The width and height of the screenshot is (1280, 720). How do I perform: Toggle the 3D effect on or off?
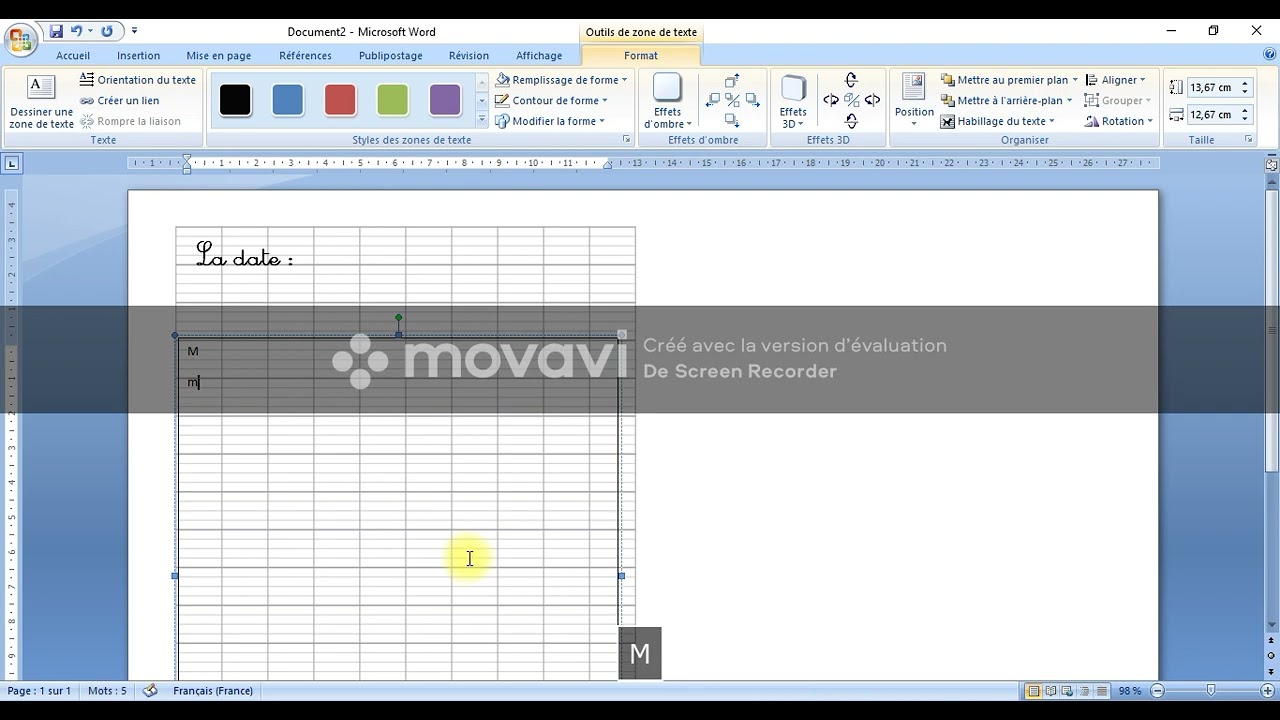852,100
